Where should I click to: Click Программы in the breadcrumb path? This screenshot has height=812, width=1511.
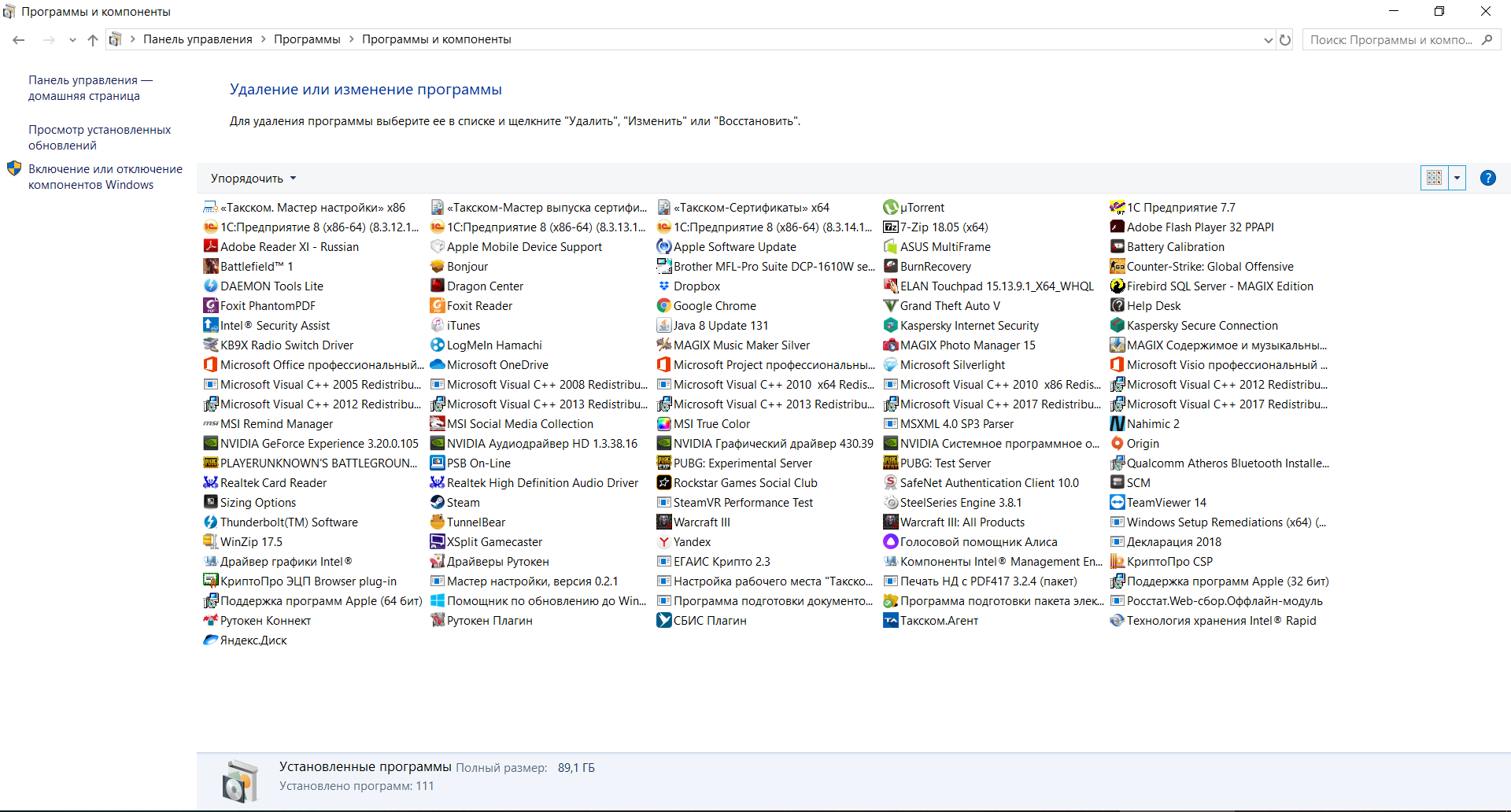[x=307, y=39]
